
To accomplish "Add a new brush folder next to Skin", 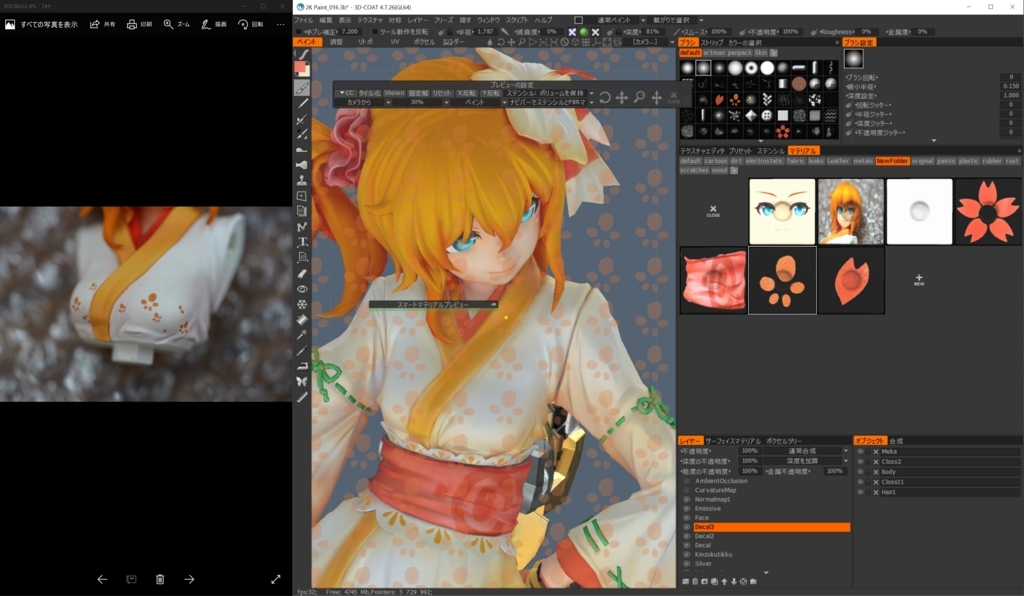I will click(774, 53).
